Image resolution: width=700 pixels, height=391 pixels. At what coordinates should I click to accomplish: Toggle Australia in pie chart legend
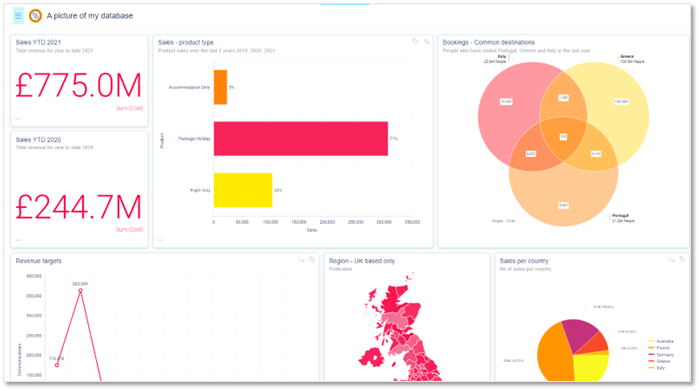[661, 341]
